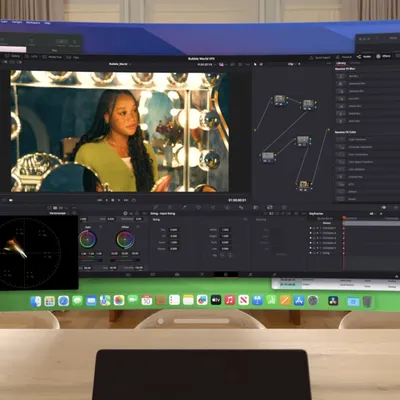Jump to last frame transport button

point(126,200)
